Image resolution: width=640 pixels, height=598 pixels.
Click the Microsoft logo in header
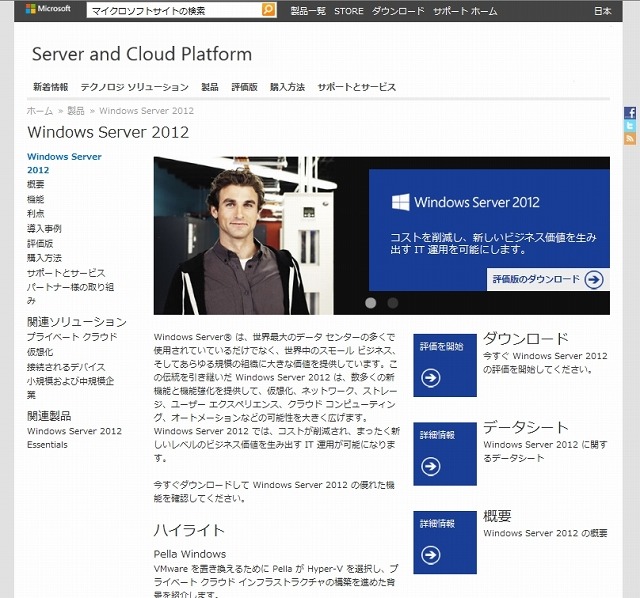point(42,10)
